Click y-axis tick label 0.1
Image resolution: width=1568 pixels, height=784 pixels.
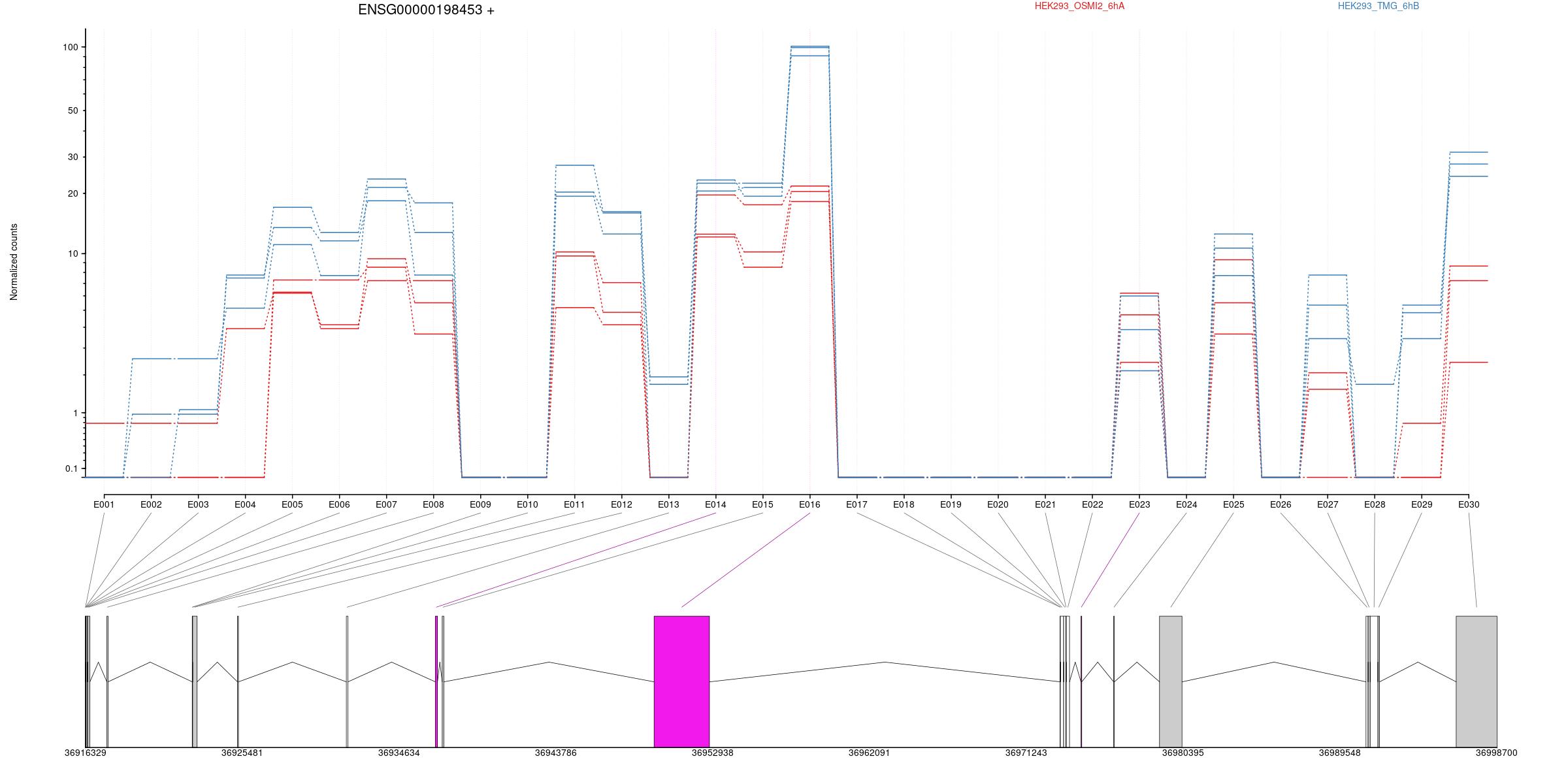tap(71, 468)
